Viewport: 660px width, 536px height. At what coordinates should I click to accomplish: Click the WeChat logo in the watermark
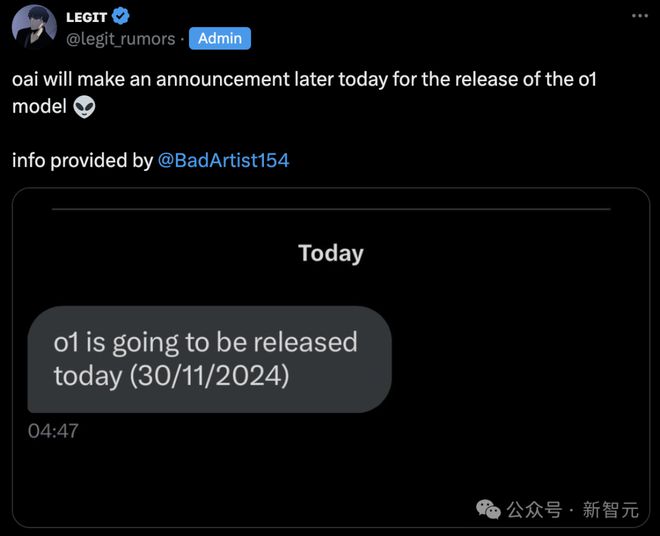488,509
